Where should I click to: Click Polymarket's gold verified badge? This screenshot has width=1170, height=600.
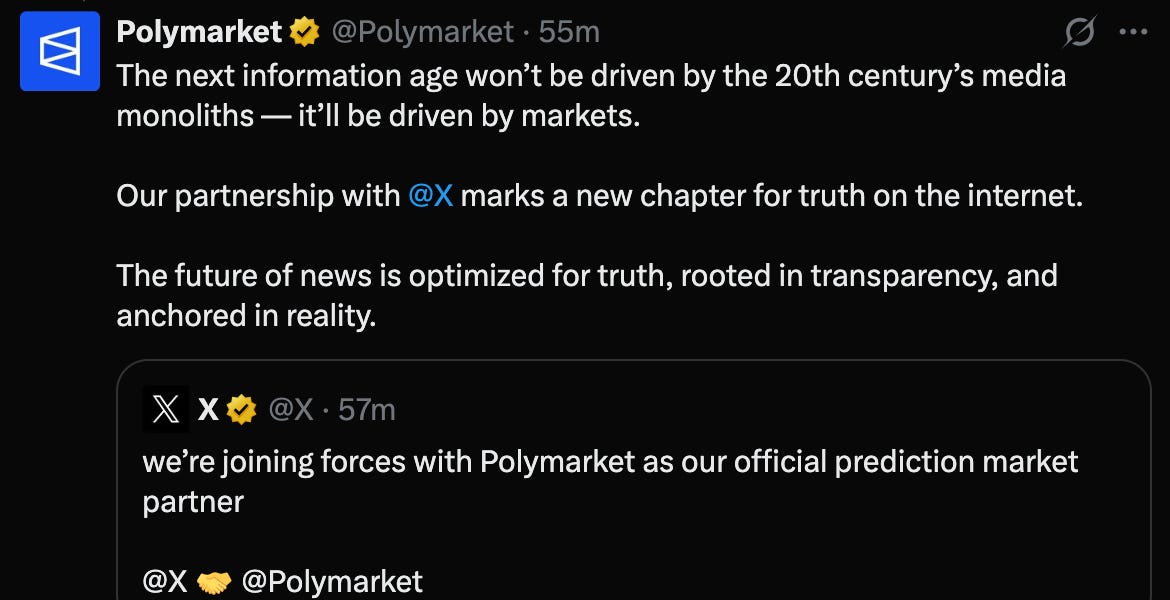coord(304,32)
